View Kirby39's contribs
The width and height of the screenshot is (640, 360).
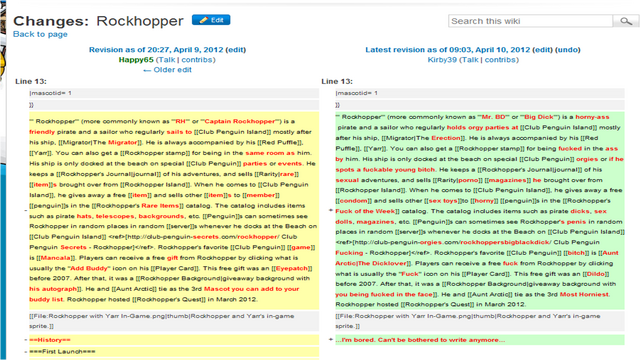pyautogui.click(x=500, y=60)
